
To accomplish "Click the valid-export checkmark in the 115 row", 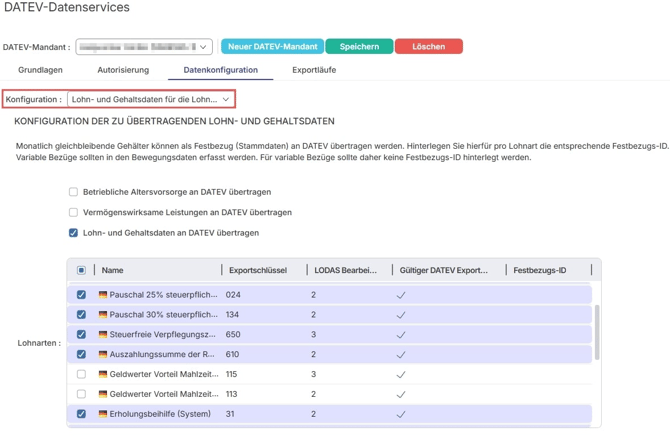I will pyautogui.click(x=401, y=374).
